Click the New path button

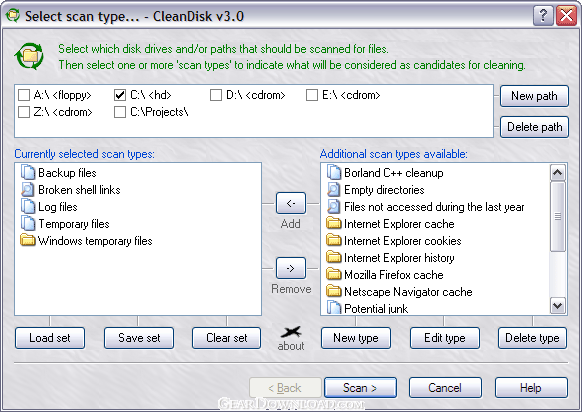[534, 96]
